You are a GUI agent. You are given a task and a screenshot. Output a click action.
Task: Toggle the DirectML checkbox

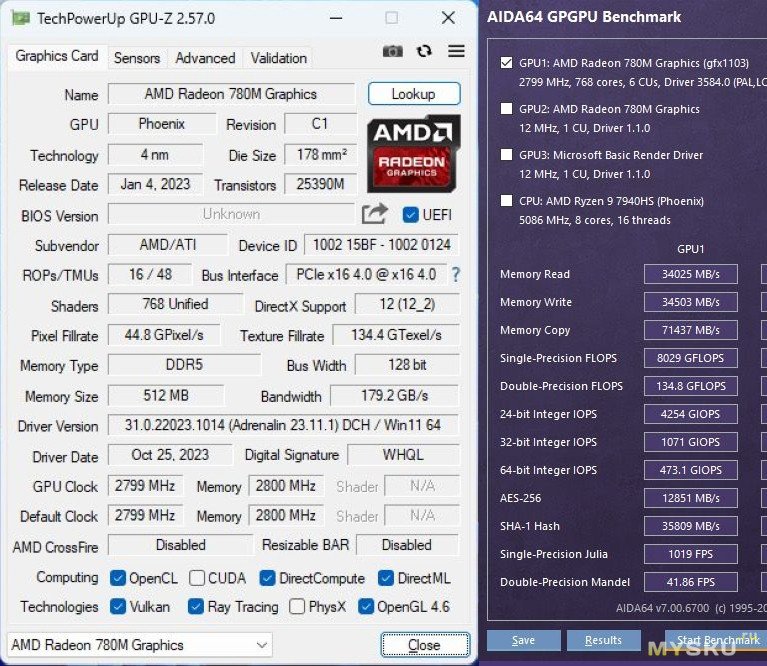pyautogui.click(x=386, y=578)
